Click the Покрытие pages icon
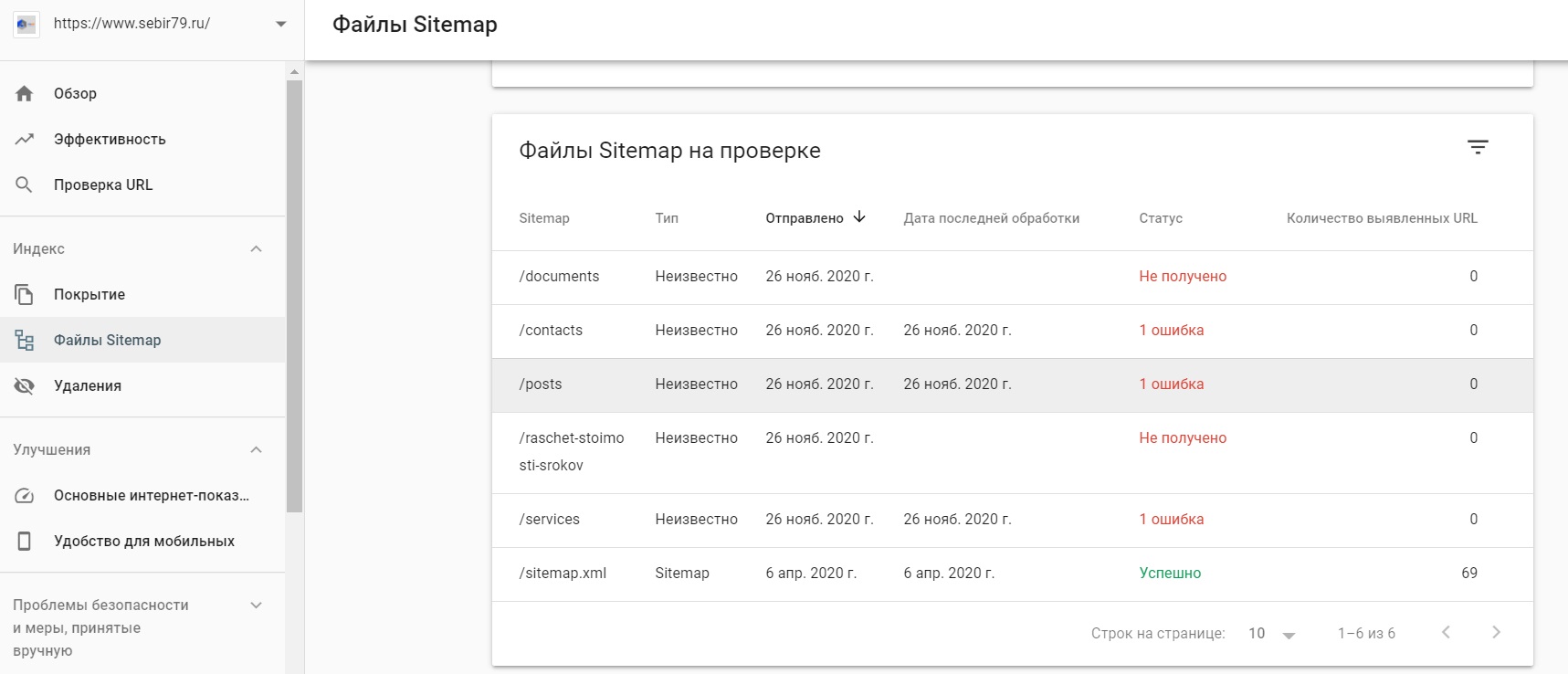1568x674 pixels. (25, 294)
